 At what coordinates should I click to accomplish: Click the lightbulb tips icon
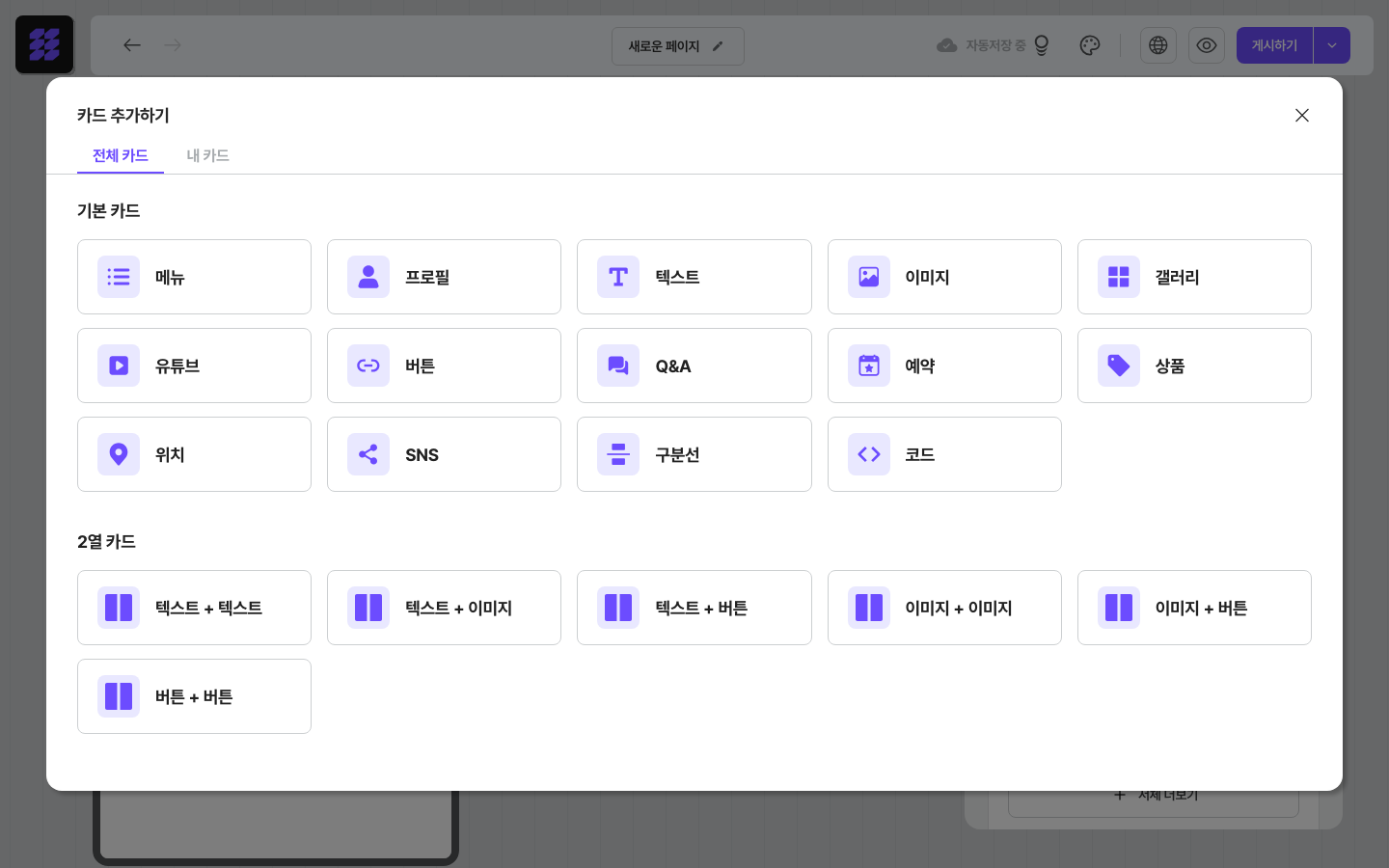point(1042,45)
